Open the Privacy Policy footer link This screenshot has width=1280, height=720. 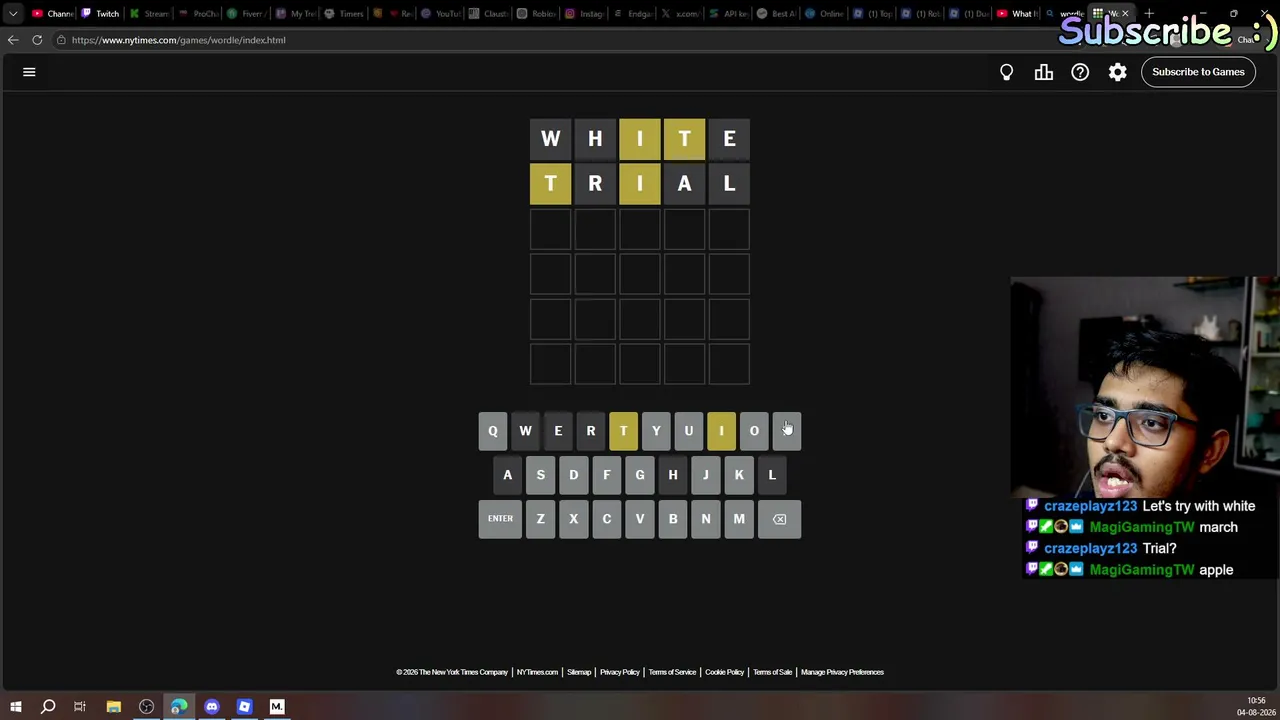point(620,672)
